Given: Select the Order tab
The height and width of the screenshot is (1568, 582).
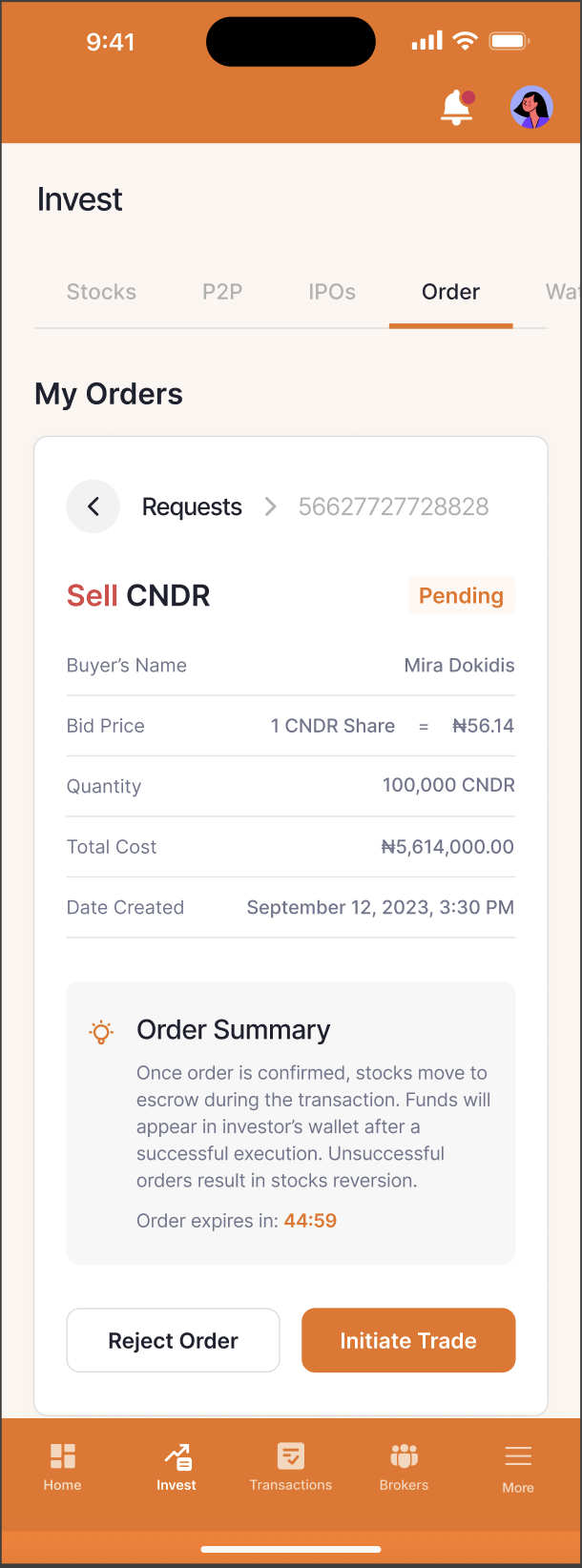Looking at the screenshot, I should pyautogui.click(x=451, y=292).
